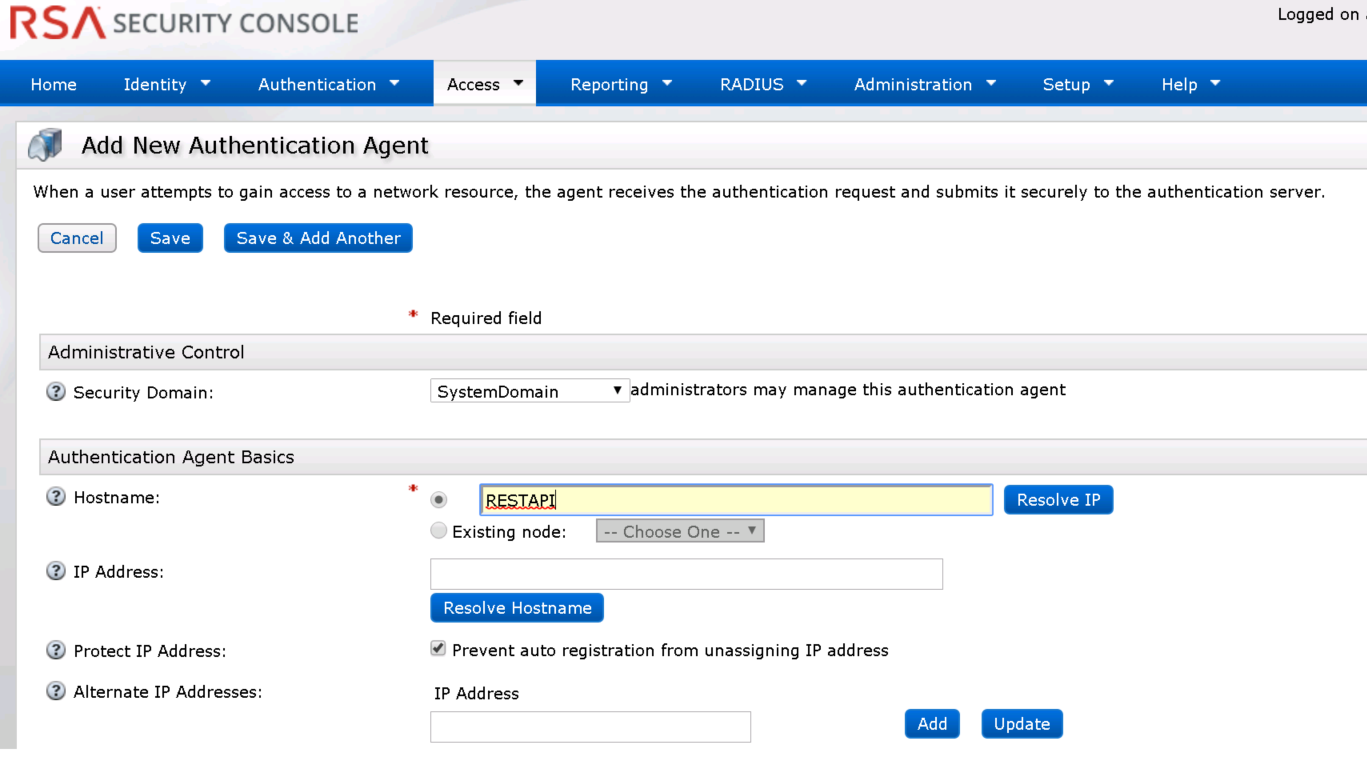
Task: Click help icon next to Hostname
Action: pos(56,498)
